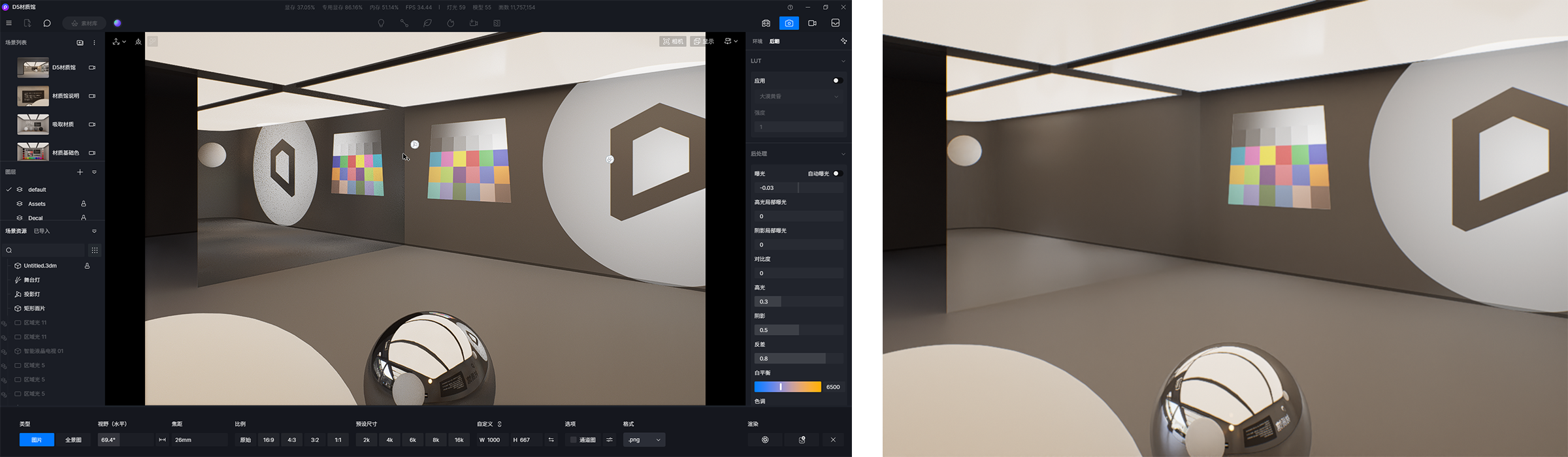Image resolution: width=1568 pixels, height=457 pixels.
Task: Click the import file icon
Action: (27, 23)
